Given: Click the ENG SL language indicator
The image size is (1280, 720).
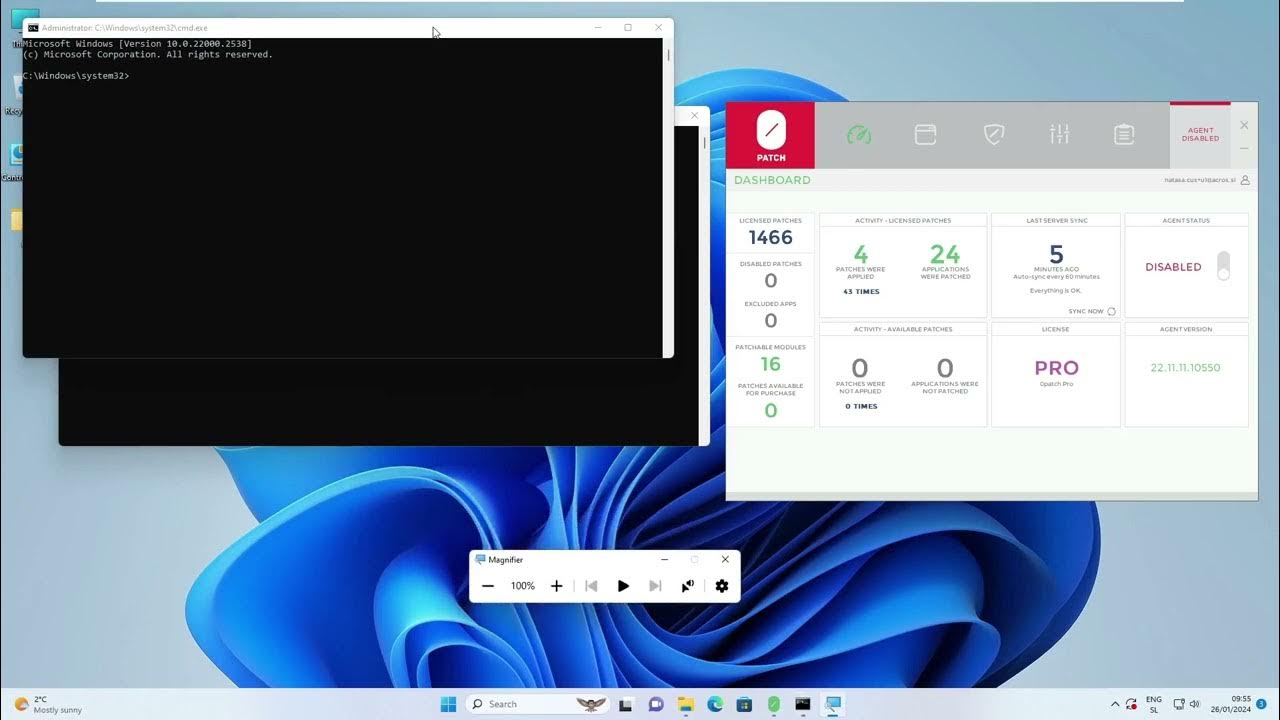Looking at the screenshot, I should coord(1154,704).
